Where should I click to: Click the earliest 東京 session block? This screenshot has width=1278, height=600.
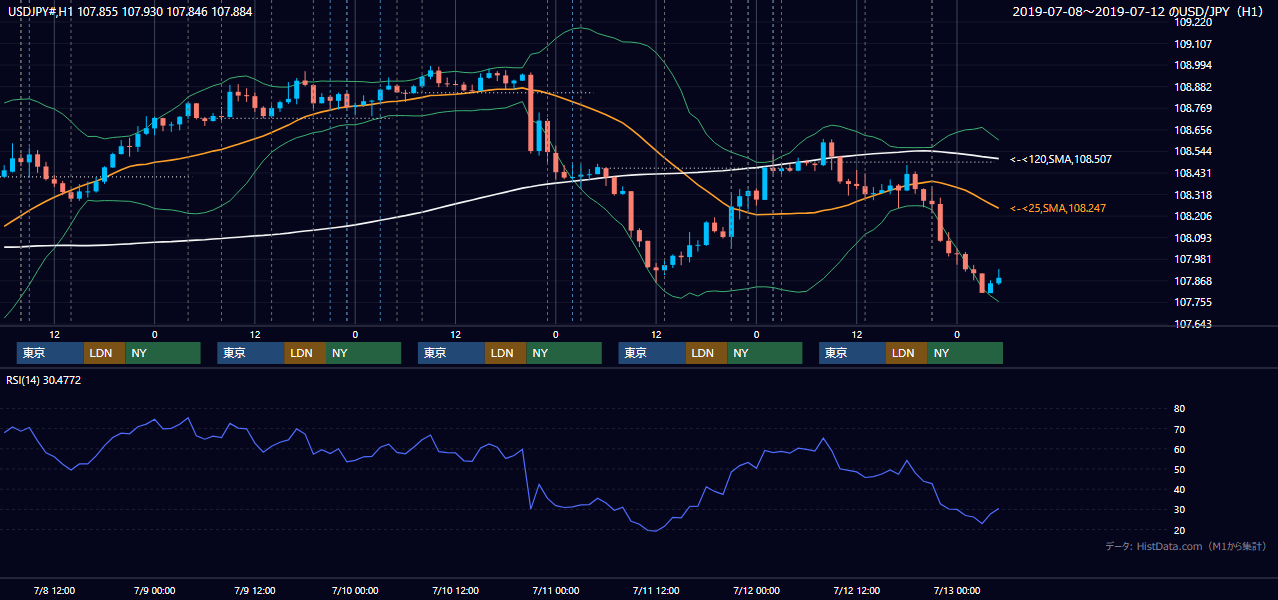point(50,353)
